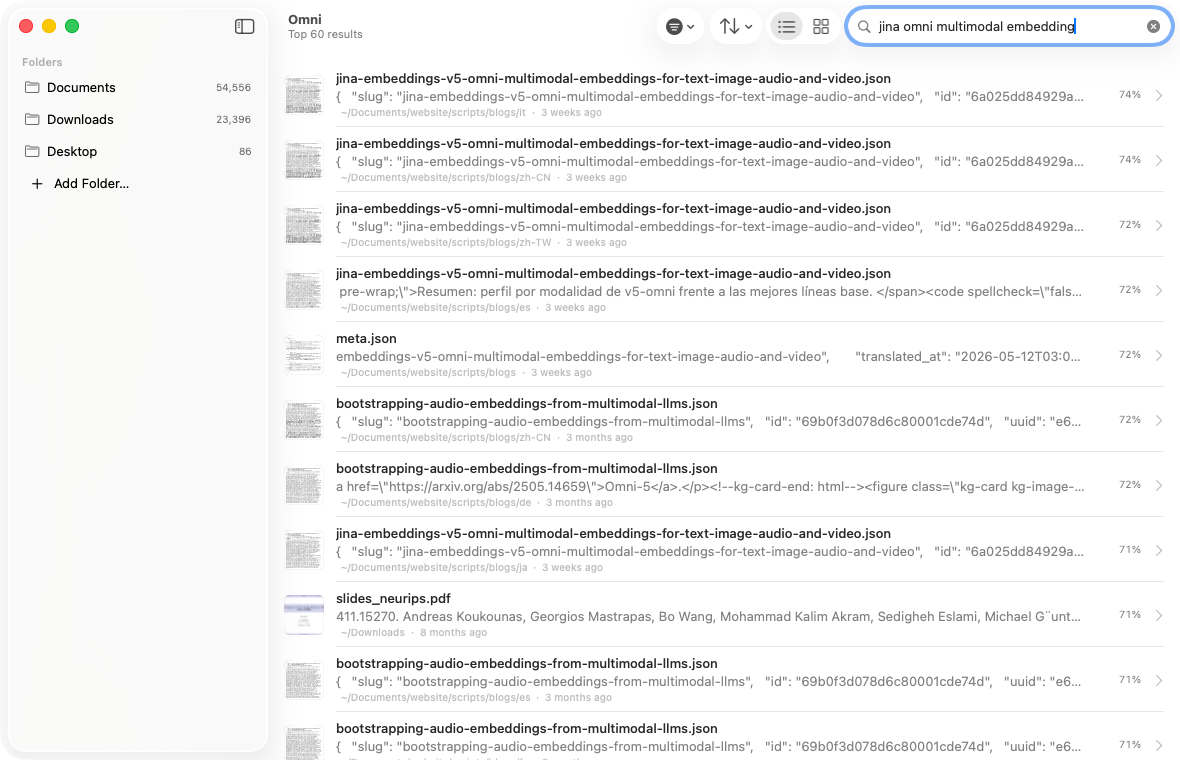1180x760 pixels.
Task: Click thumbnail of meta.json result
Action: (x=304, y=355)
